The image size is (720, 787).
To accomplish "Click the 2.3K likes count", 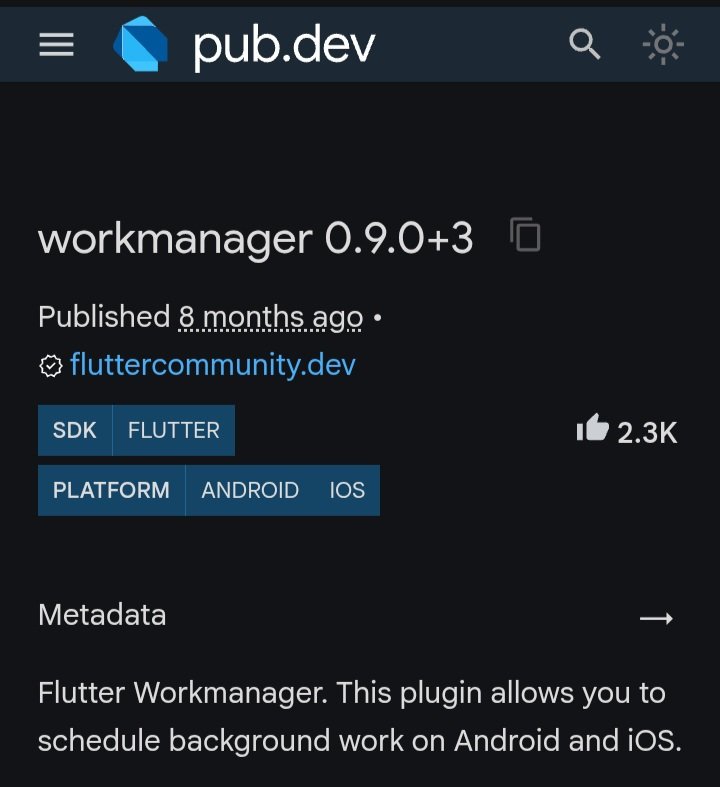I will [647, 433].
